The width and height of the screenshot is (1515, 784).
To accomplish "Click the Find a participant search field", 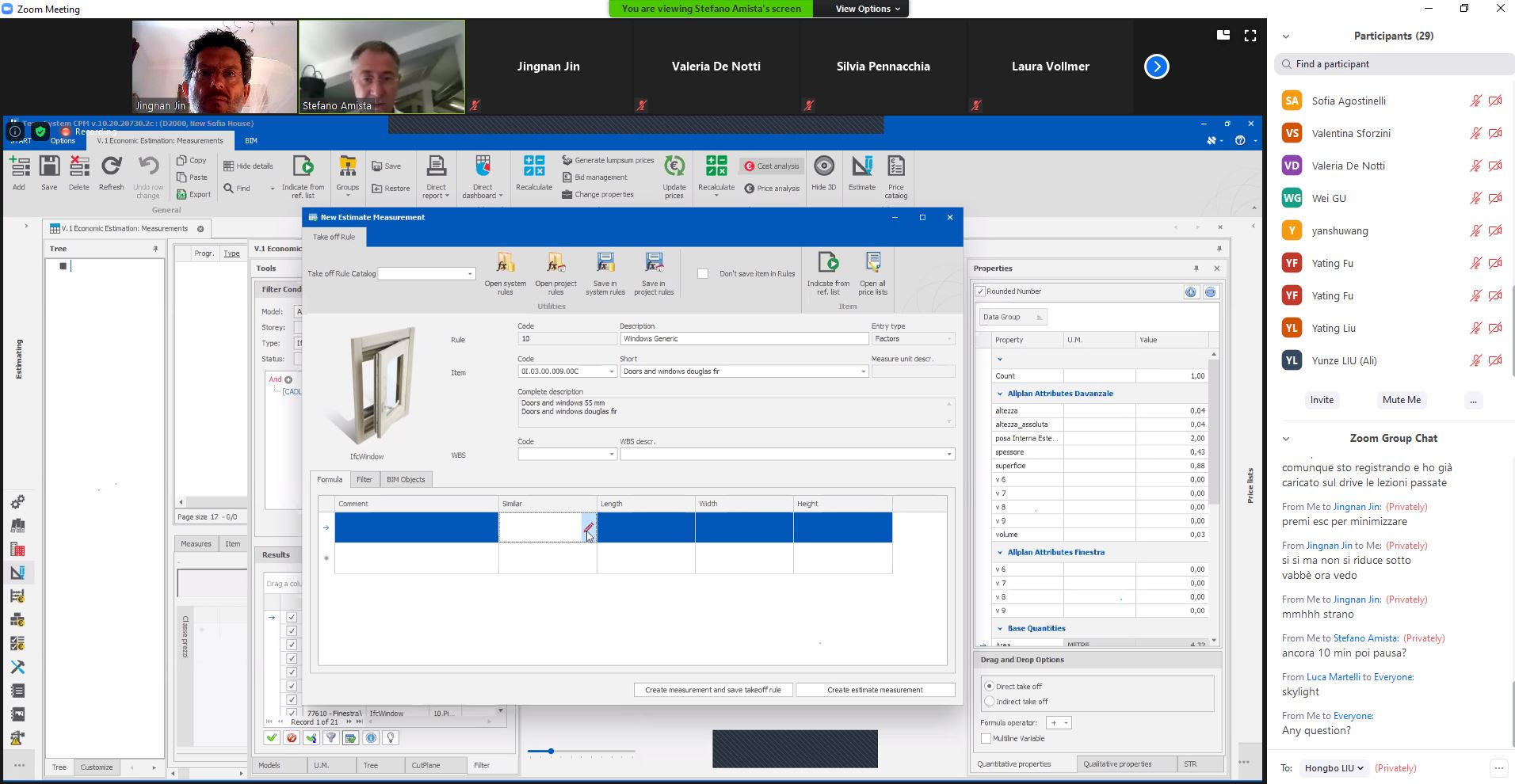I will click(1395, 64).
